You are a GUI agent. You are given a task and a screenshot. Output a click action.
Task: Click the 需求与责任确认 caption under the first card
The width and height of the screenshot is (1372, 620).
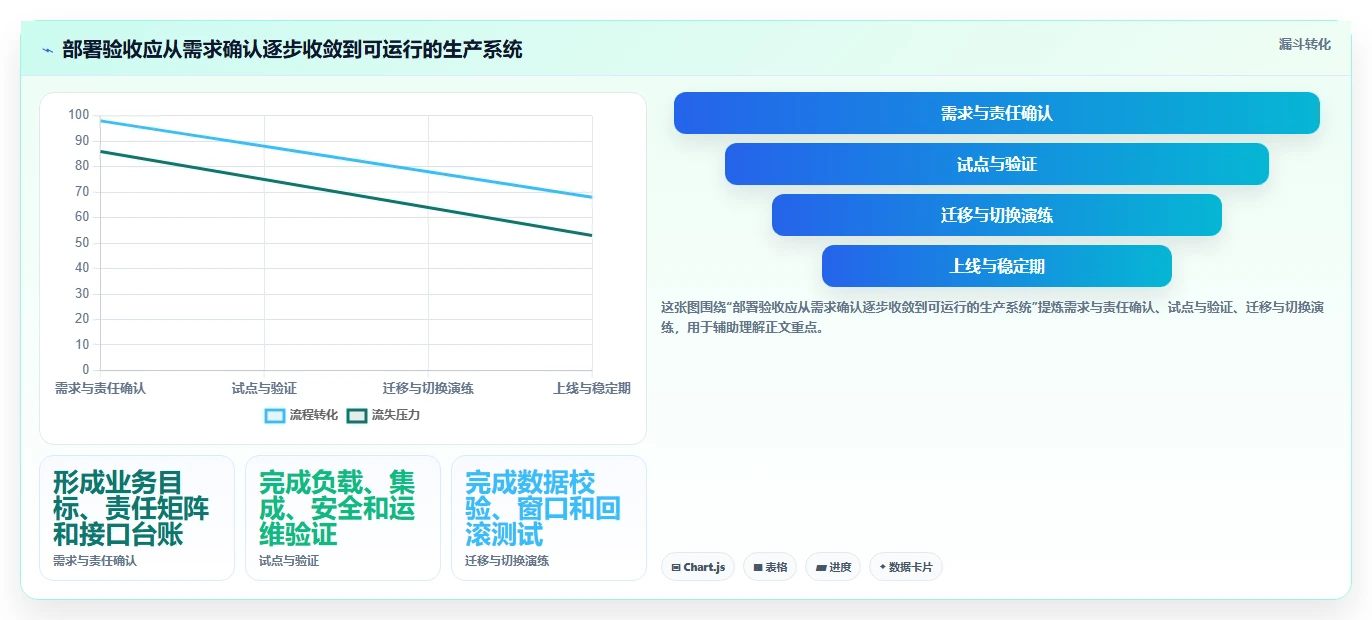[x=95, y=561]
